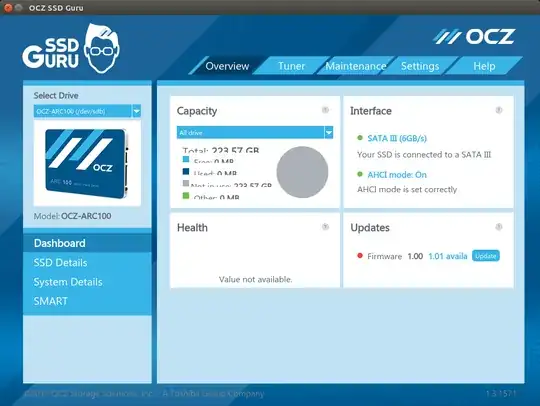Click the AHCI mode: On link

pos(397,175)
